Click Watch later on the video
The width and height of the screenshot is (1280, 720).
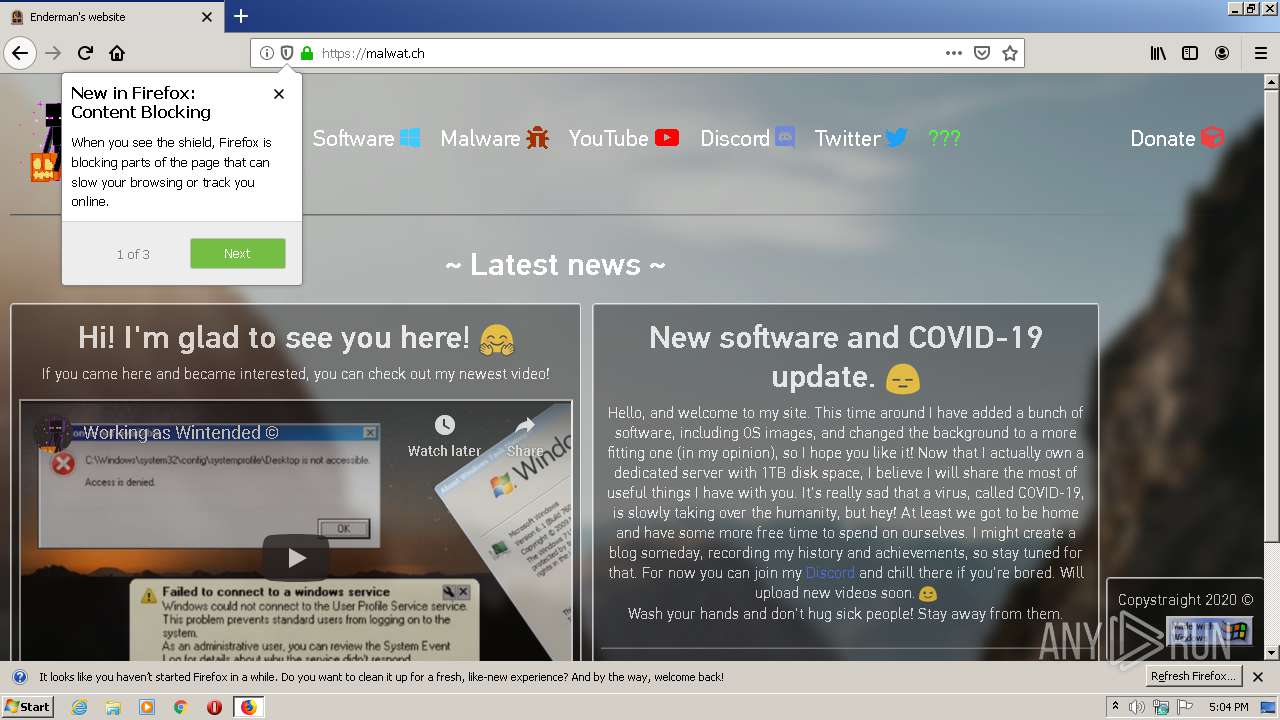click(x=444, y=437)
